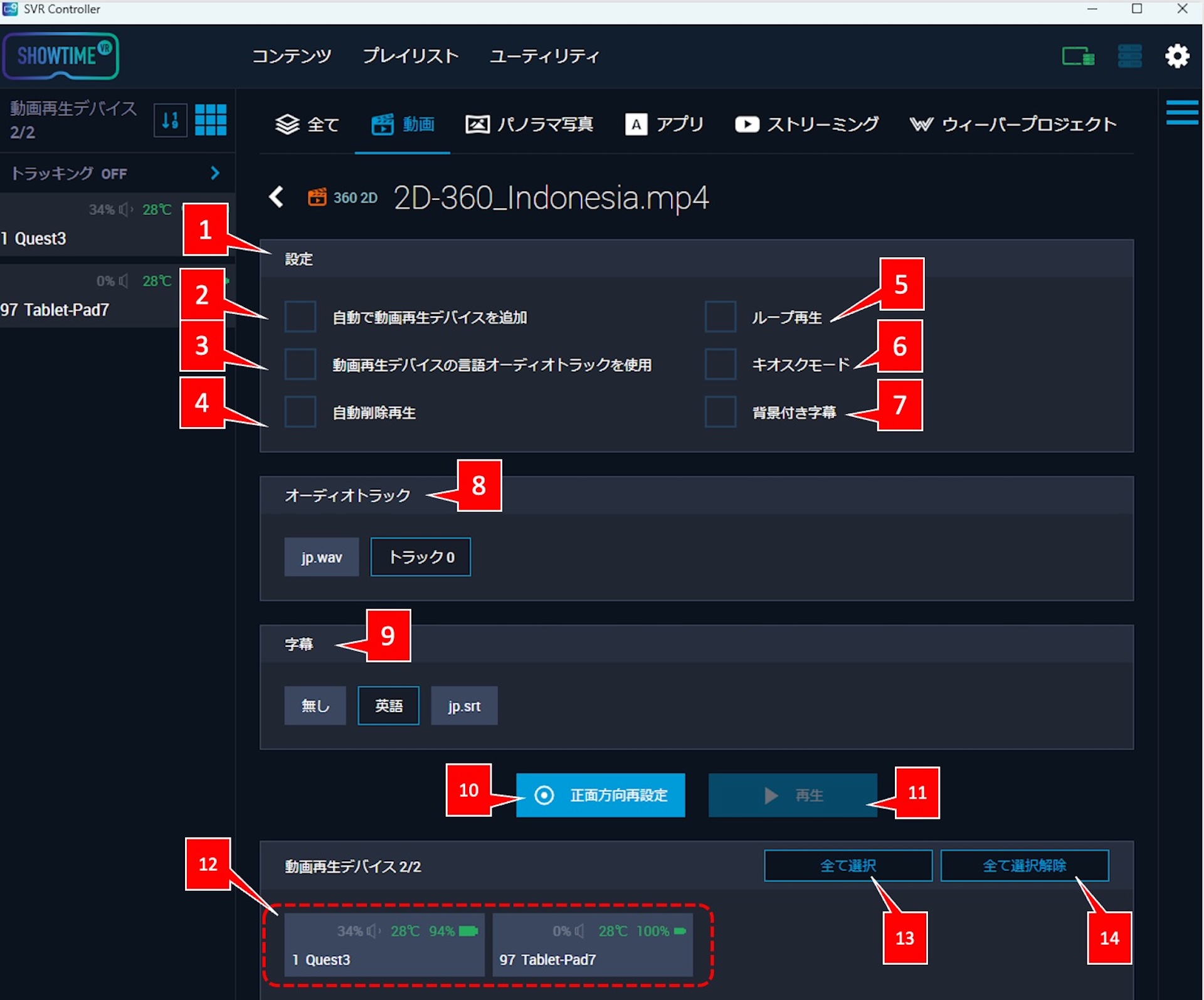Enable ループ再生 checkbox
Image resolution: width=1204 pixels, height=1000 pixels.
pos(721,317)
